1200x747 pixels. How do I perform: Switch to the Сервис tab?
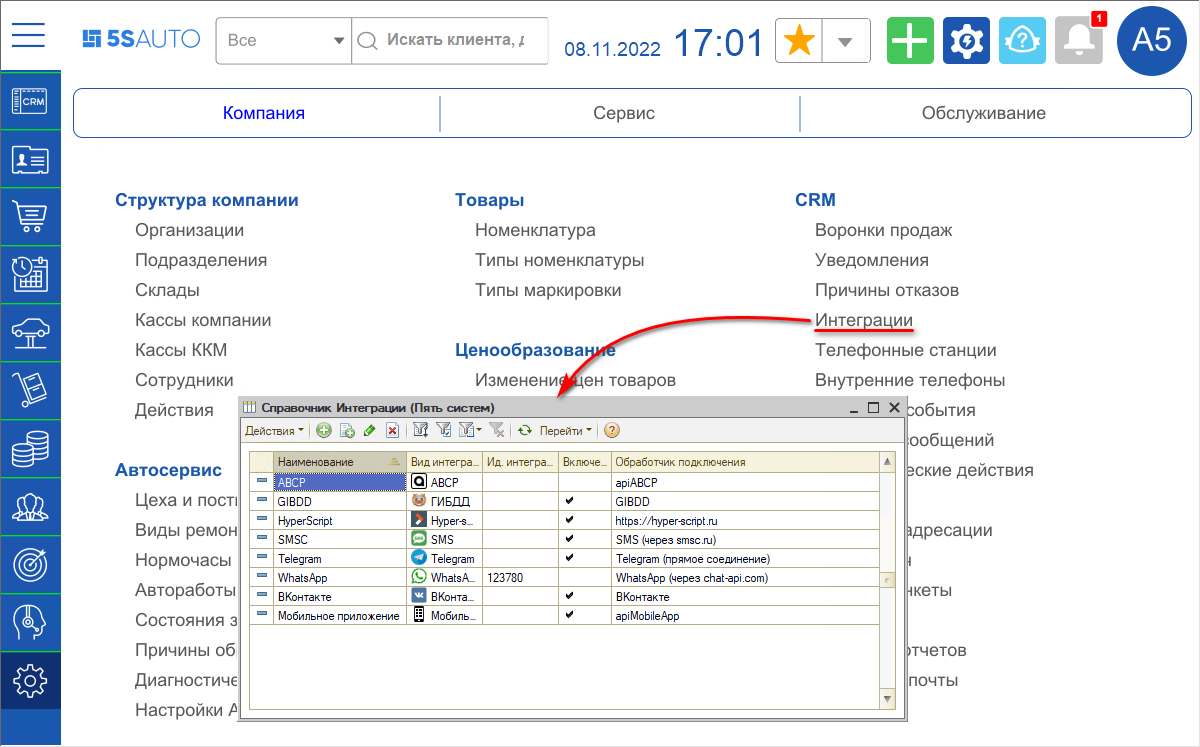[x=624, y=113]
